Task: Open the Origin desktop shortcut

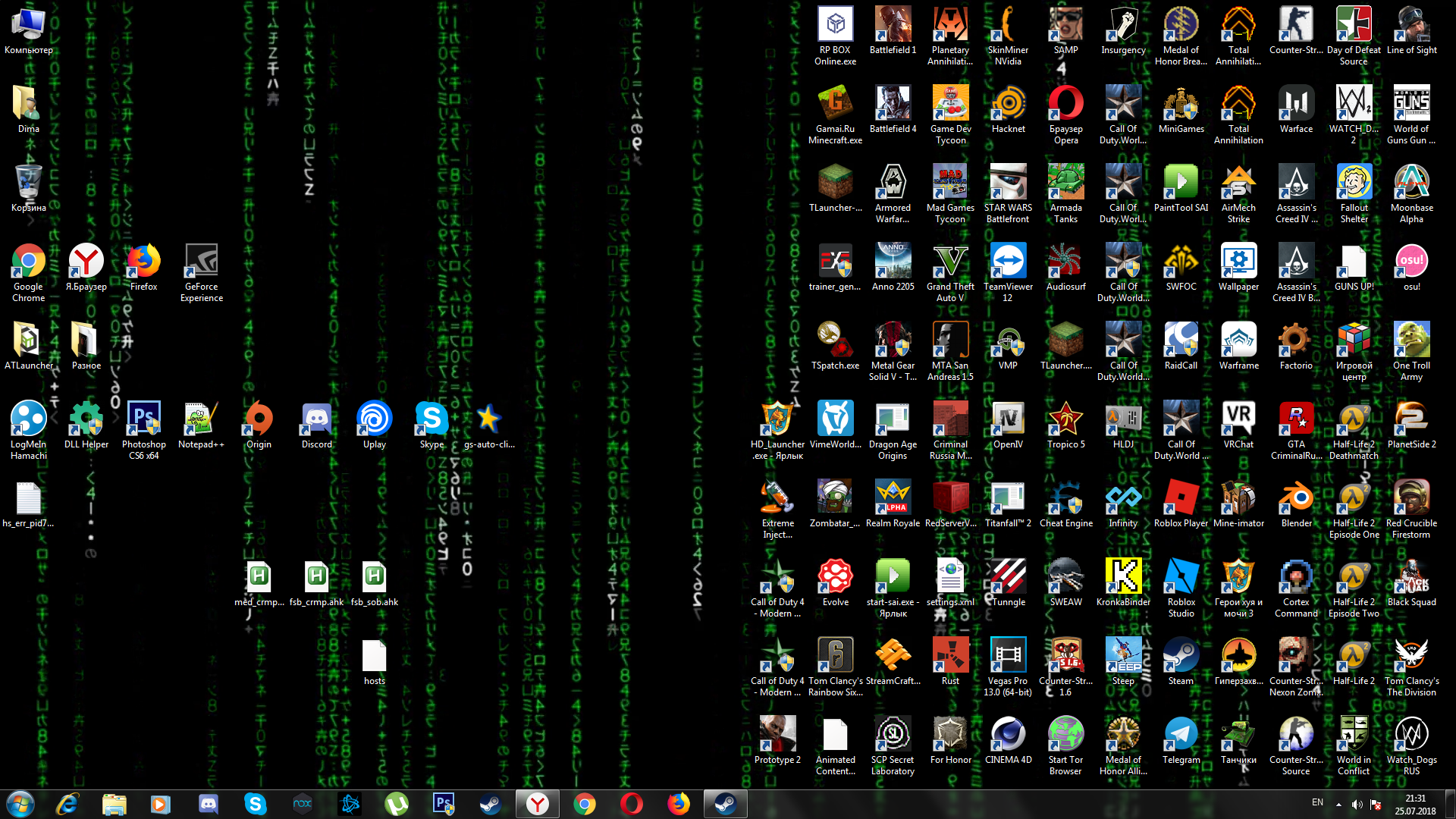Action: 259,425
